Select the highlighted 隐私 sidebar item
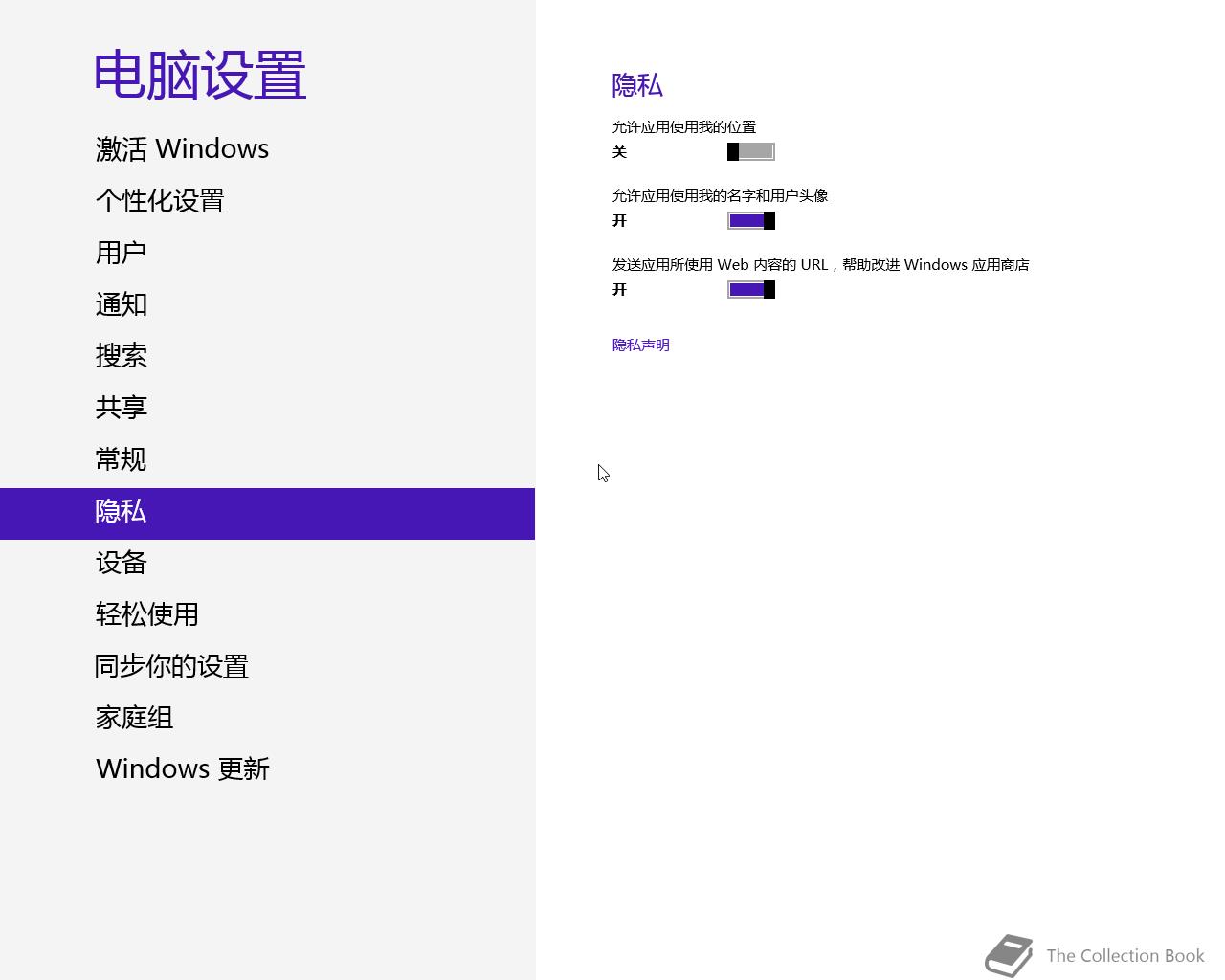 [x=267, y=514]
